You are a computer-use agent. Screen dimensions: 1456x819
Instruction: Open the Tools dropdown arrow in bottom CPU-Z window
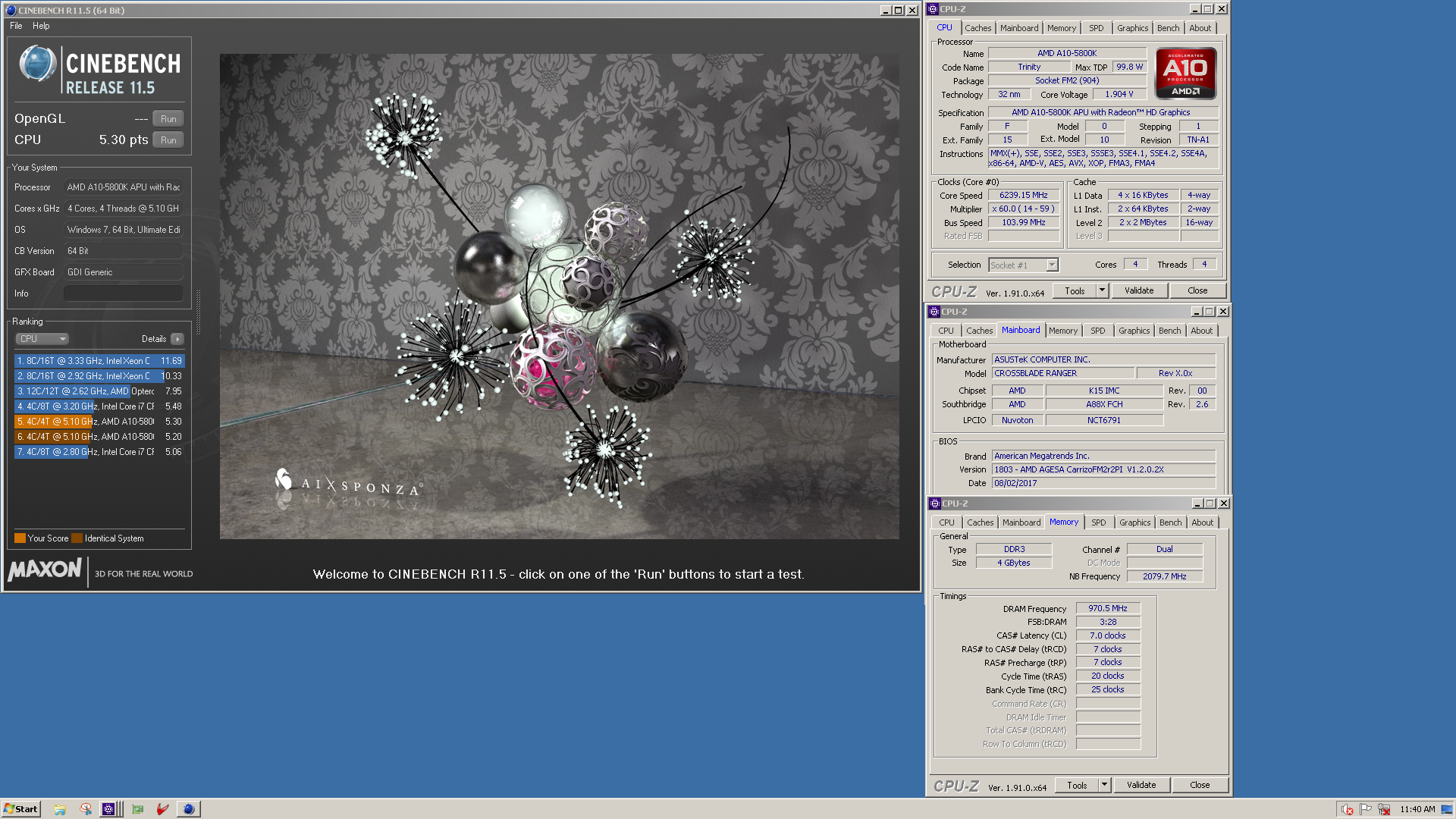[1105, 785]
